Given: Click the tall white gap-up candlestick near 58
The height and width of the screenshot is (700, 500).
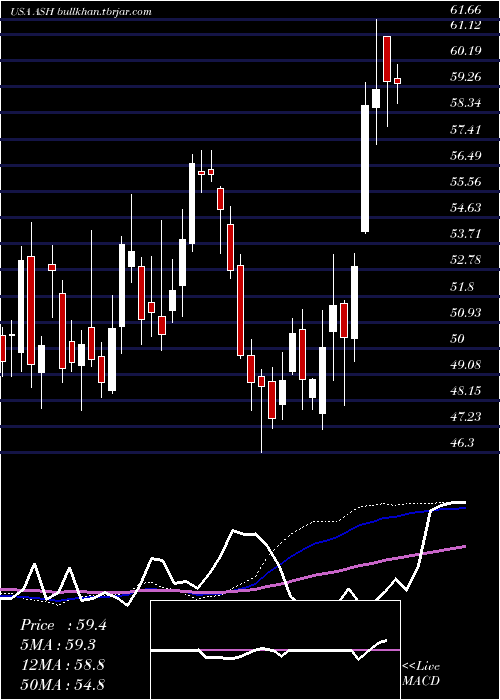Looking at the screenshot, I should (x=365, y=169).
